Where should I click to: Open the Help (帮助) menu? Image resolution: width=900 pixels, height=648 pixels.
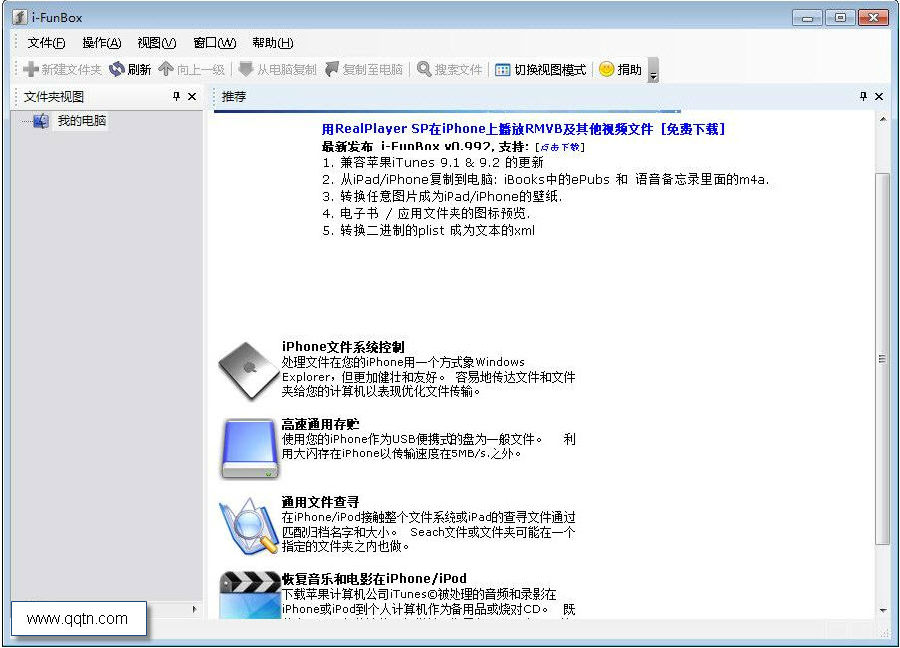[x=272, y=43]
